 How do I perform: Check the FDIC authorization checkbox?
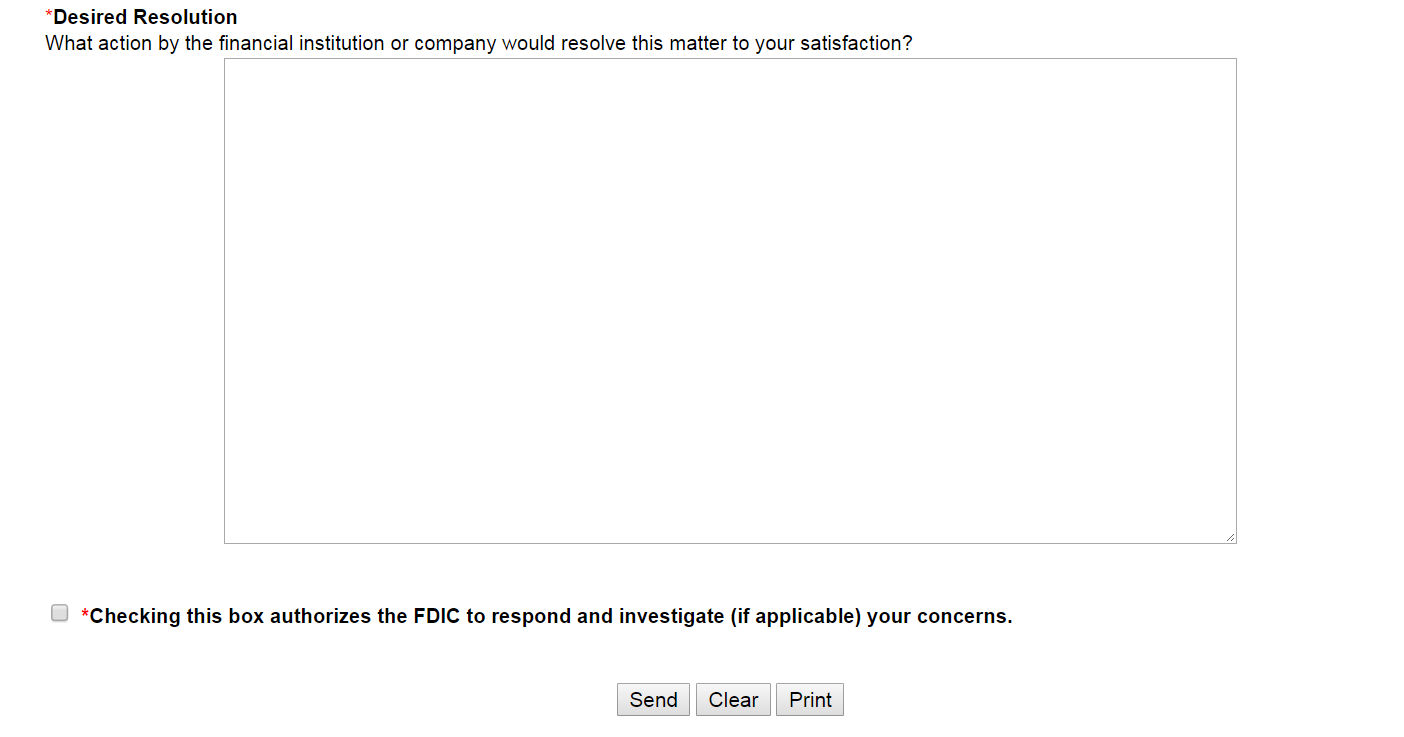(x=60, y=613)
